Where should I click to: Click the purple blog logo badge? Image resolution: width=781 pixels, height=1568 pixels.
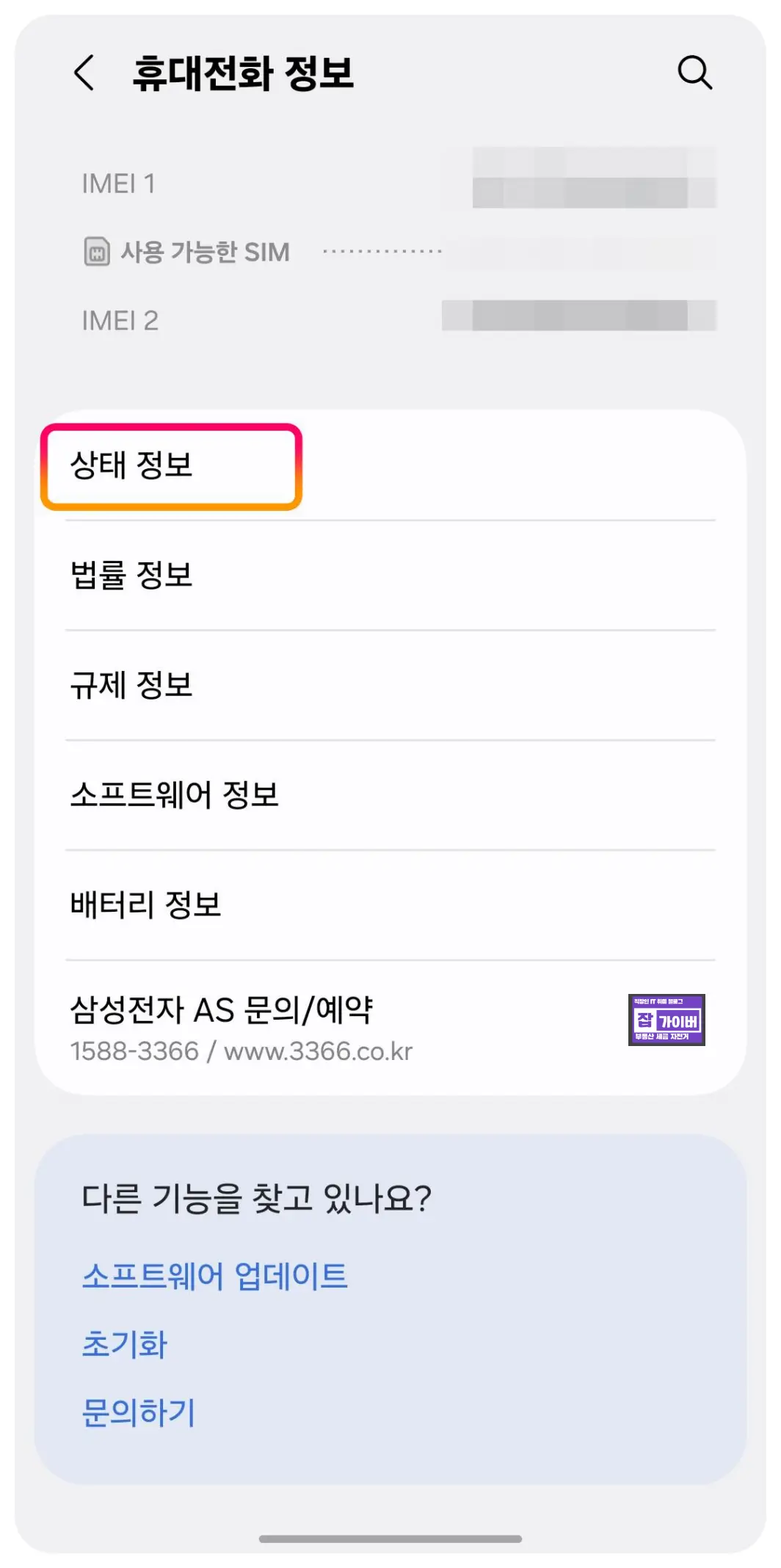click(x=666, y=1020)
